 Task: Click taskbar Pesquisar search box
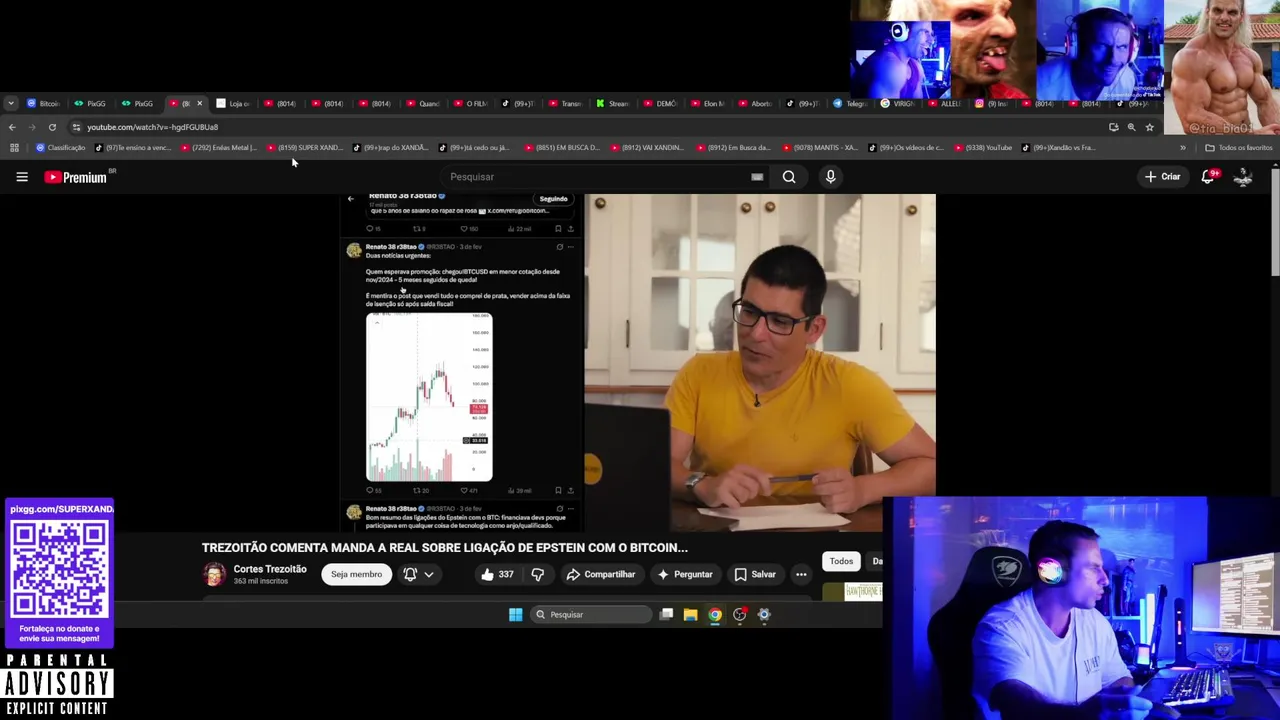point(591,615)
